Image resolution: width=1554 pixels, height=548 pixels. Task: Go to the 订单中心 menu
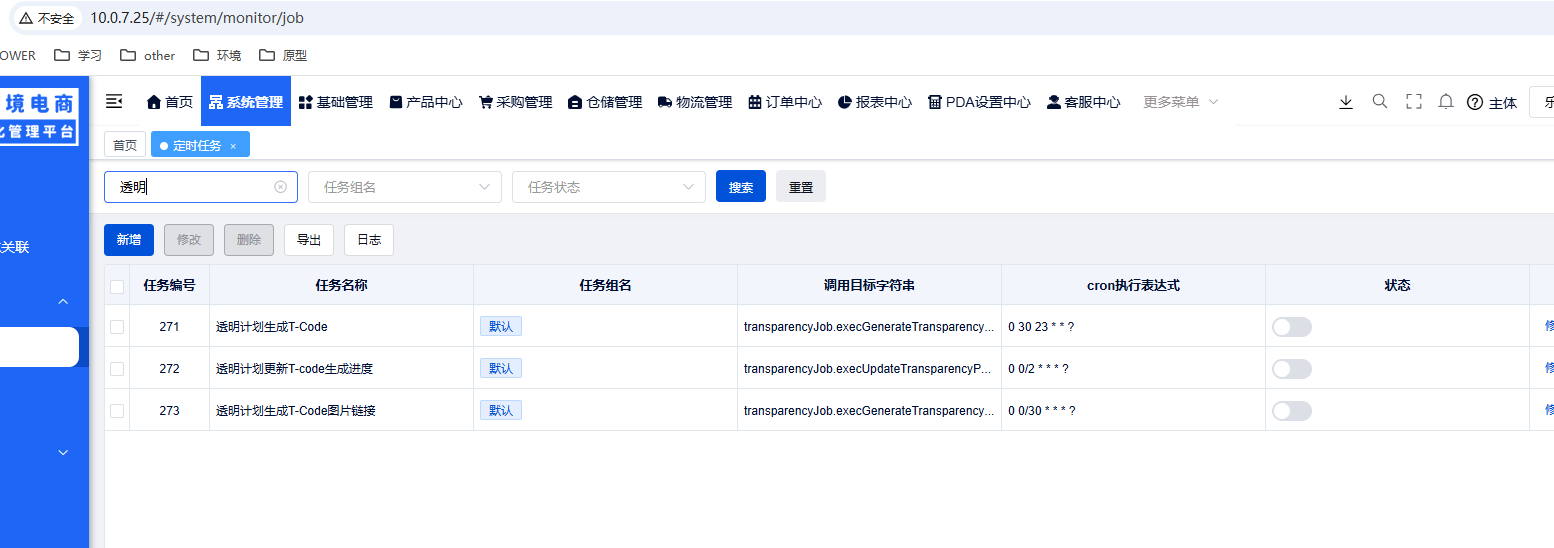click(785, 102)
